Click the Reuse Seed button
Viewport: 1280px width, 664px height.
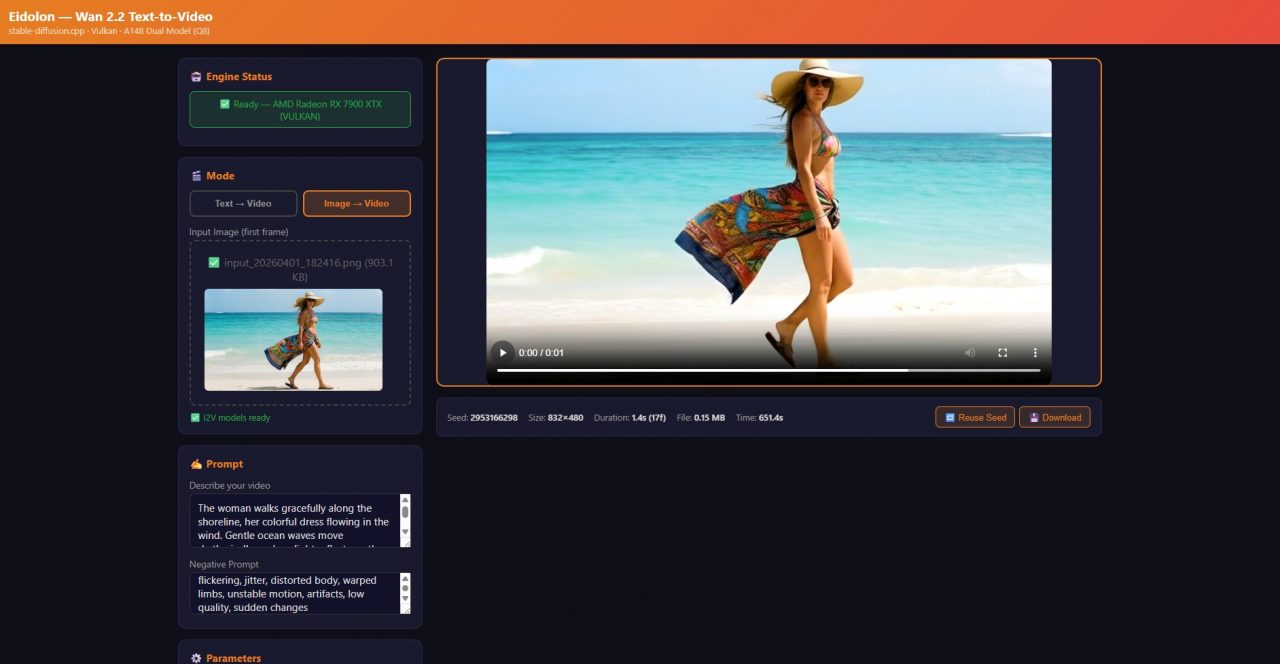point(974,417)
